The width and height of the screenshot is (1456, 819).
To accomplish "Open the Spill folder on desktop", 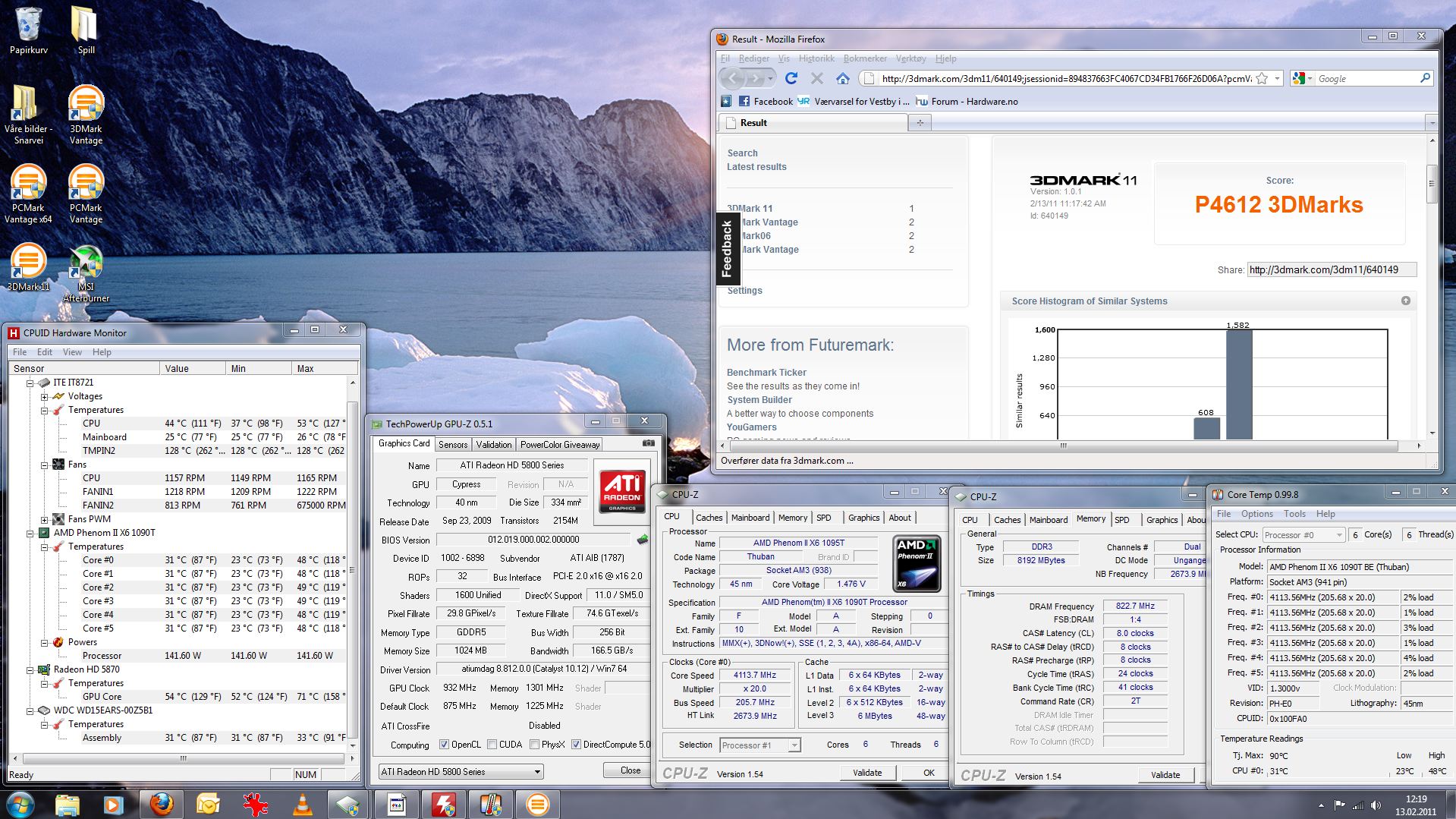I will point(86,30).
